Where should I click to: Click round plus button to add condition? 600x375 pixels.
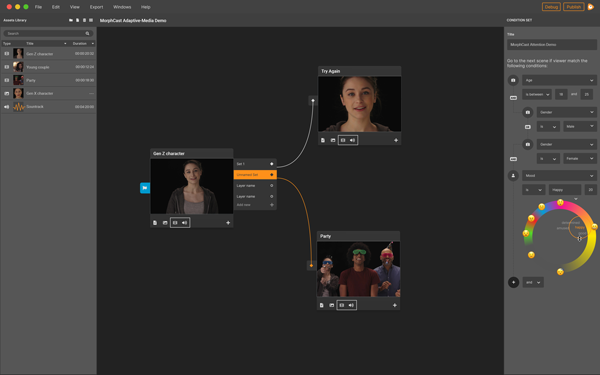(513, 282)
